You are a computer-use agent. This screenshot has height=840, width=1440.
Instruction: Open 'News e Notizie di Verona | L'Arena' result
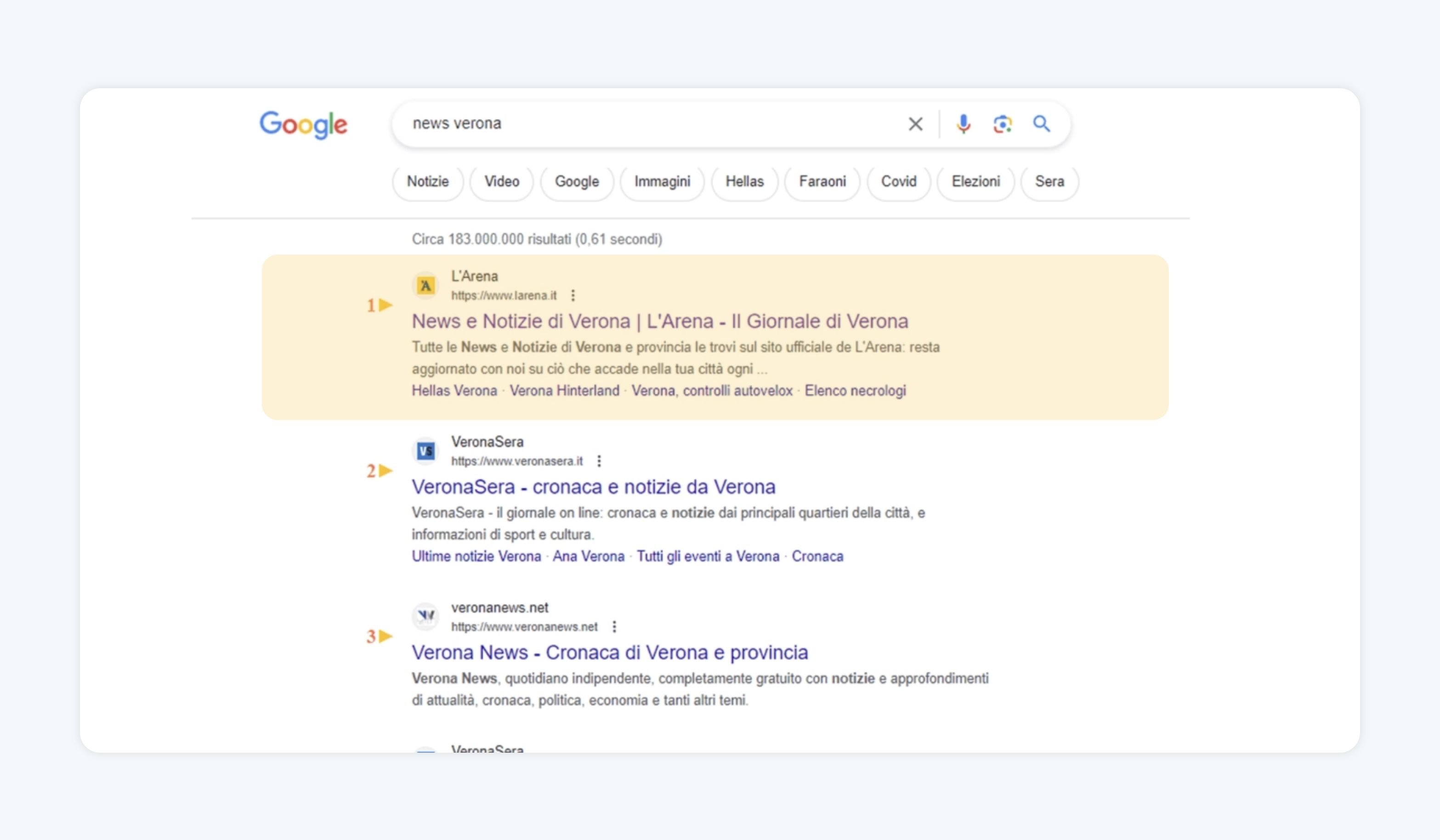[660, 322]
